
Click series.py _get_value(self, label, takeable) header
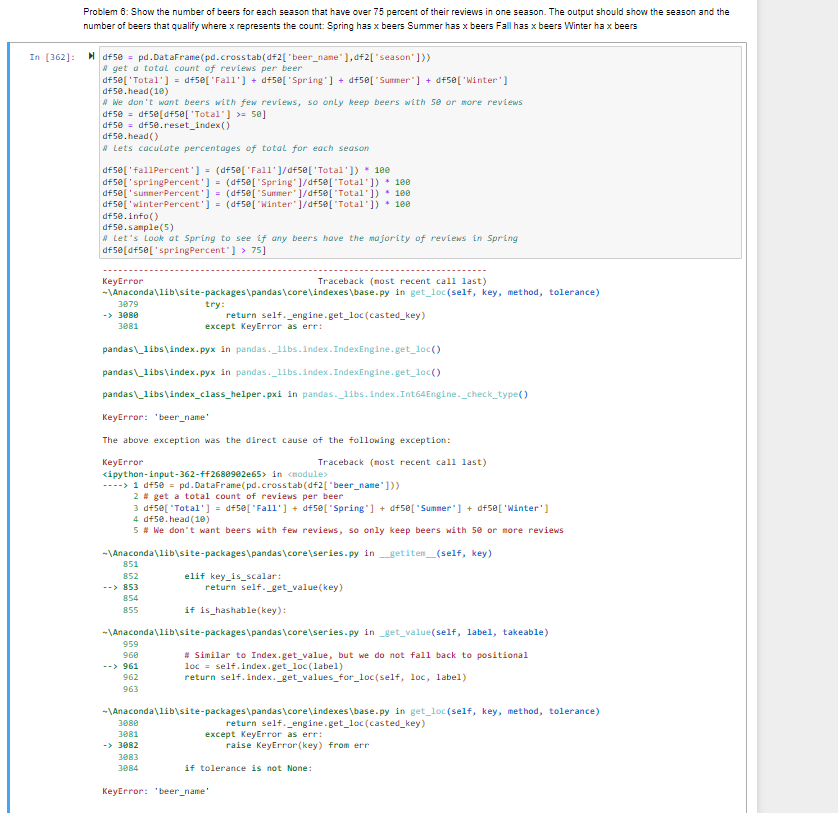tap(325, 632)
